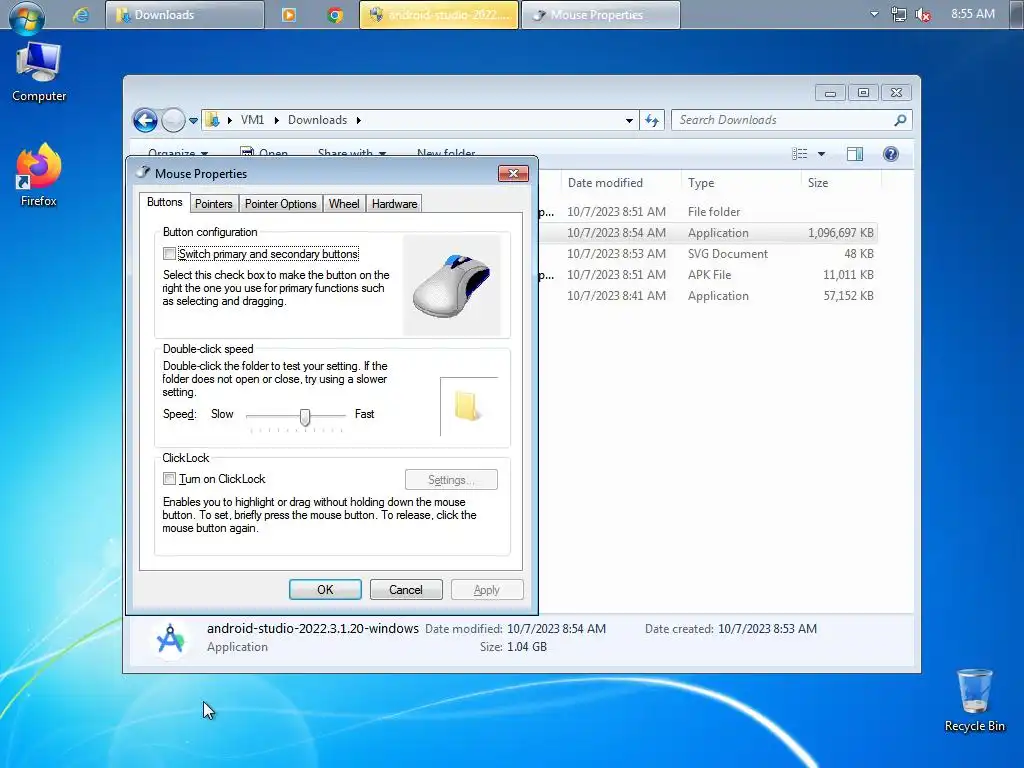Click VM1 in the address breadcrumb

pyautogui.click(x=252, y=120)
